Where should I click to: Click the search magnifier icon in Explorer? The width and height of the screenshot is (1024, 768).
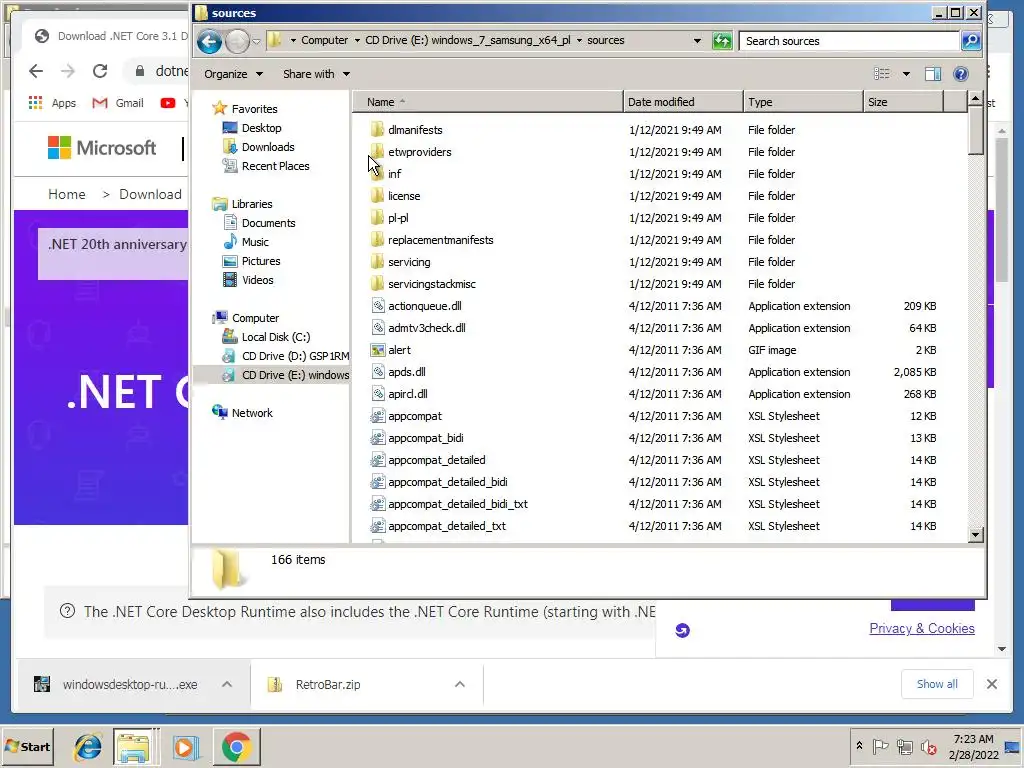pyautogui.click(x=970, y=41)
